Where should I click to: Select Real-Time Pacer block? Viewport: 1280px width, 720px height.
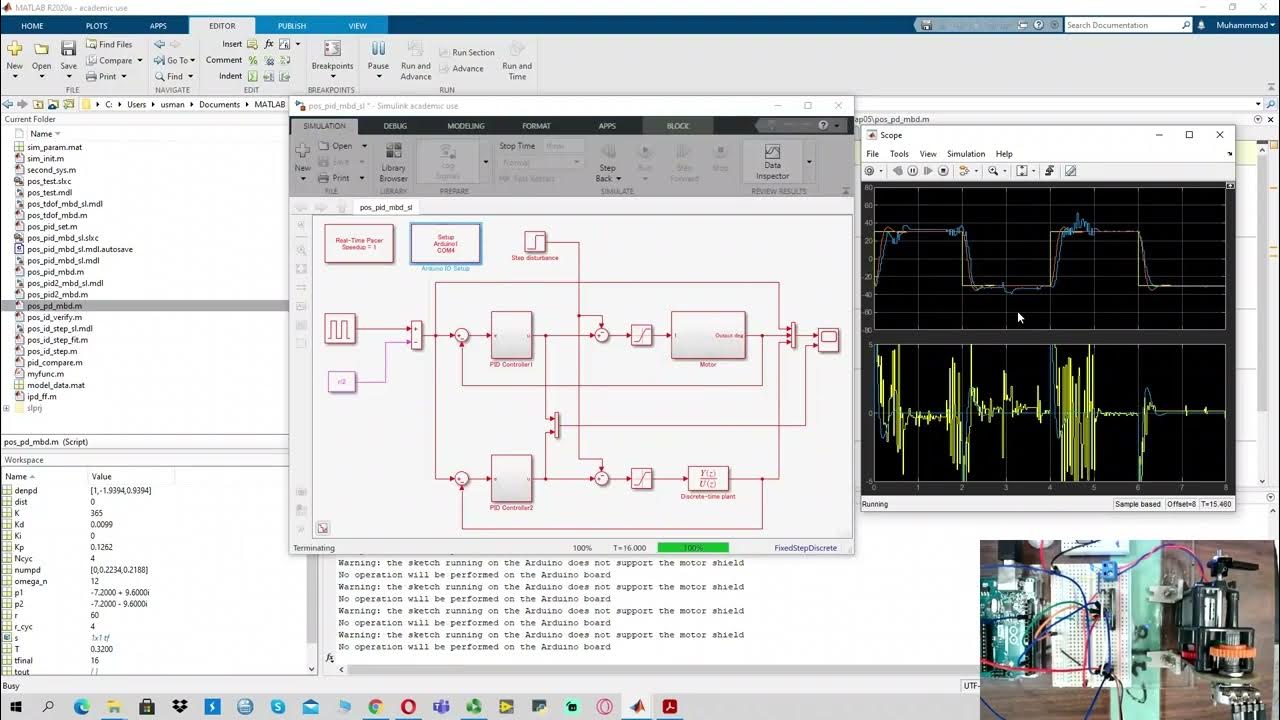[x=359, y=243]
